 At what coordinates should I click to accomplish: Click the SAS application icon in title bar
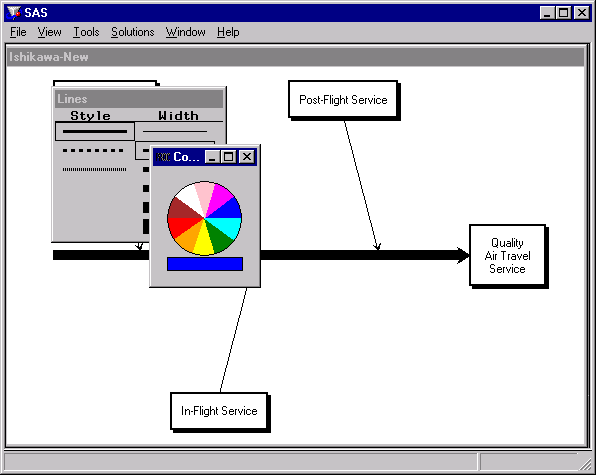[x=14, y=13]
